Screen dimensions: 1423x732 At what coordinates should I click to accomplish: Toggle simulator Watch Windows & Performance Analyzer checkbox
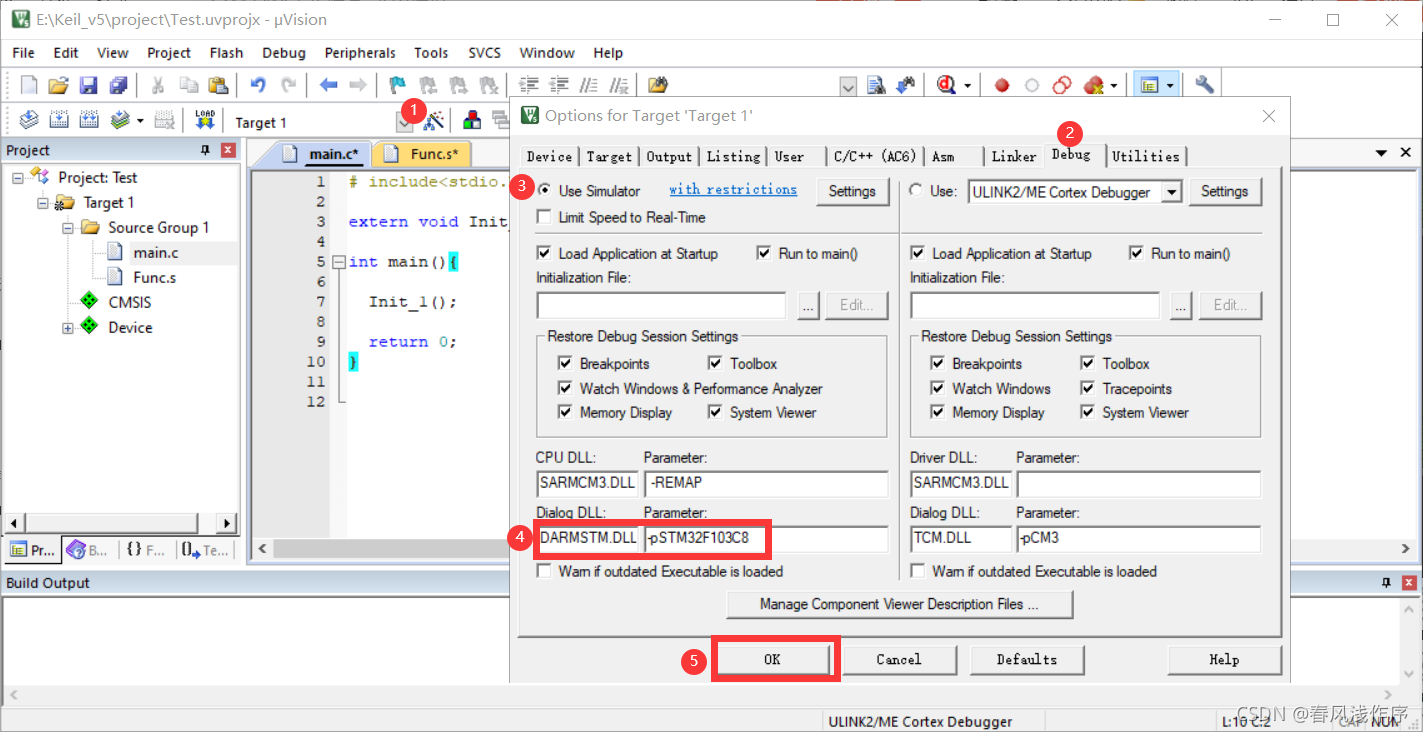tap(566, 388)
